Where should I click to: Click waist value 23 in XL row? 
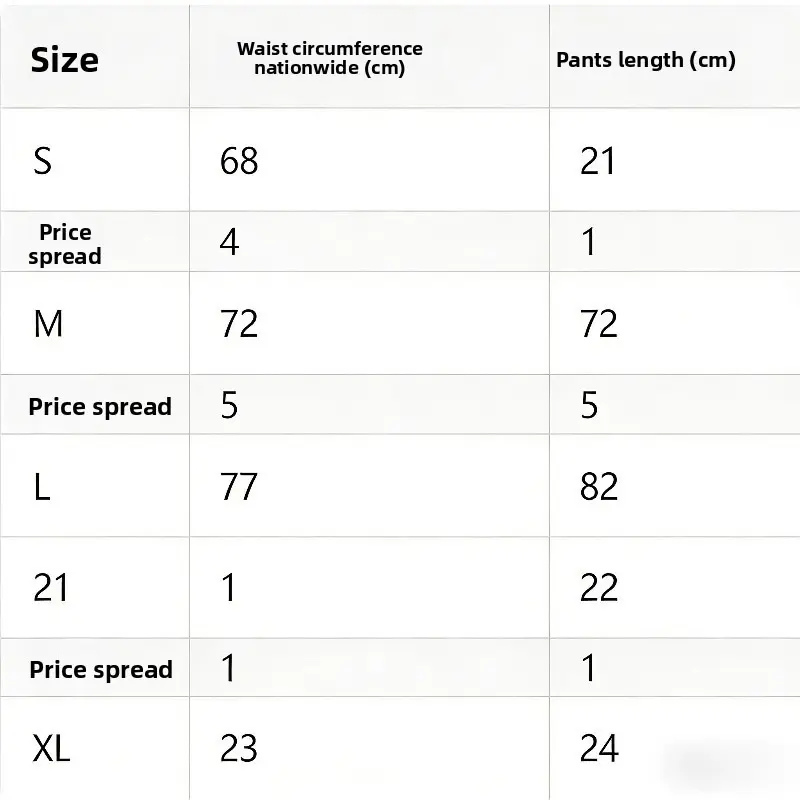[x=239, y=748]
